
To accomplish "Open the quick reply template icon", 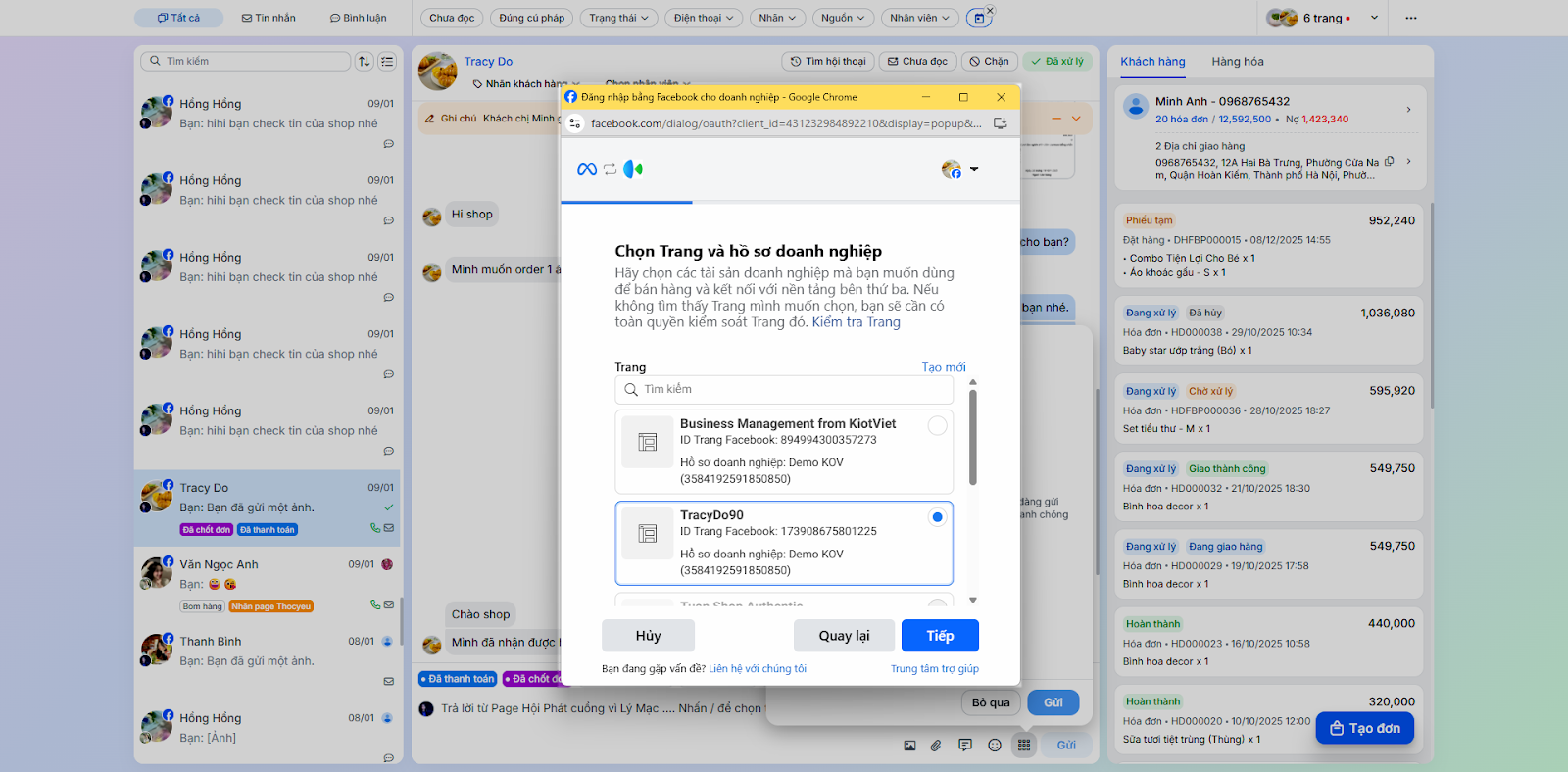I will 965,746.
